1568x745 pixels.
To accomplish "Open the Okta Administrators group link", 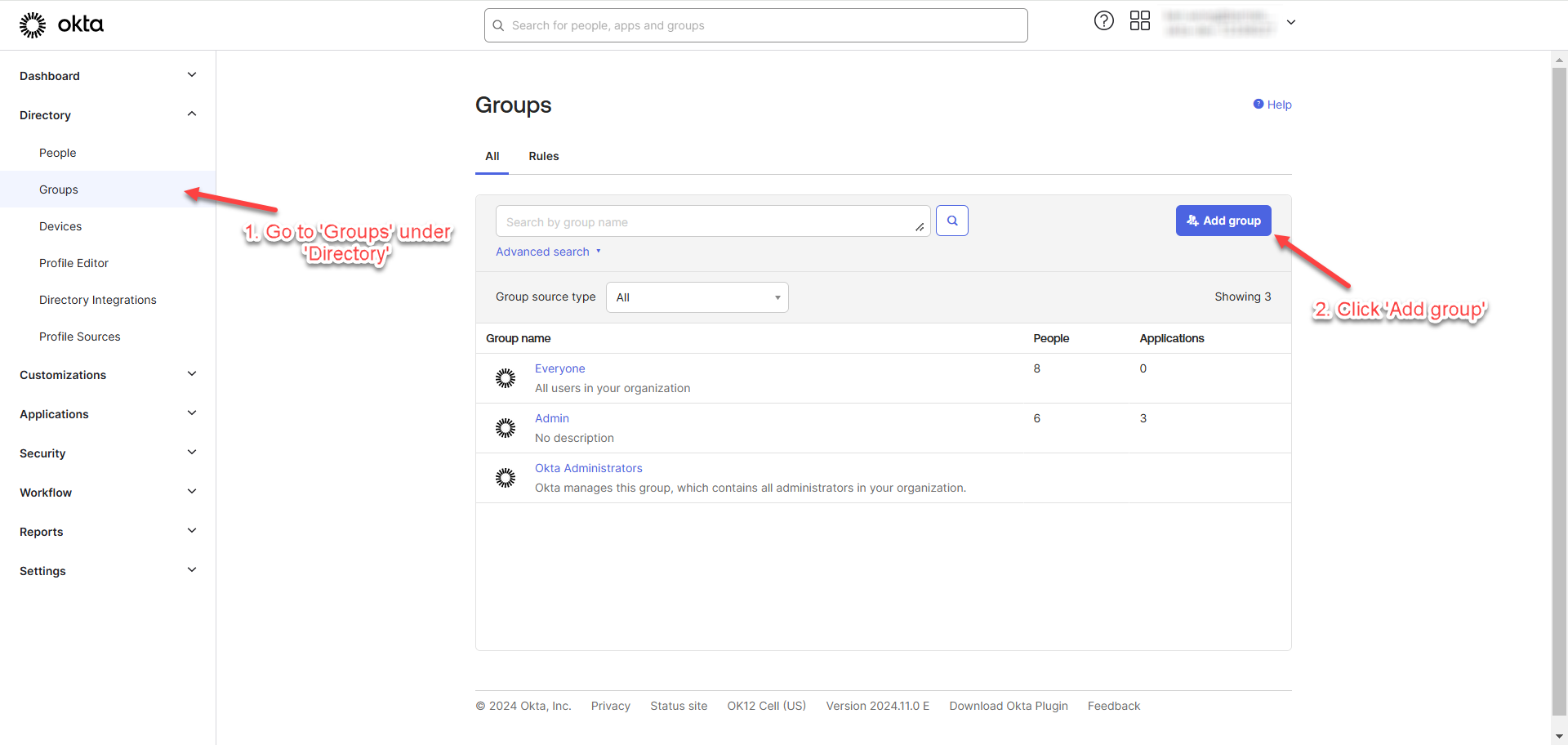I will click(588, 468).
